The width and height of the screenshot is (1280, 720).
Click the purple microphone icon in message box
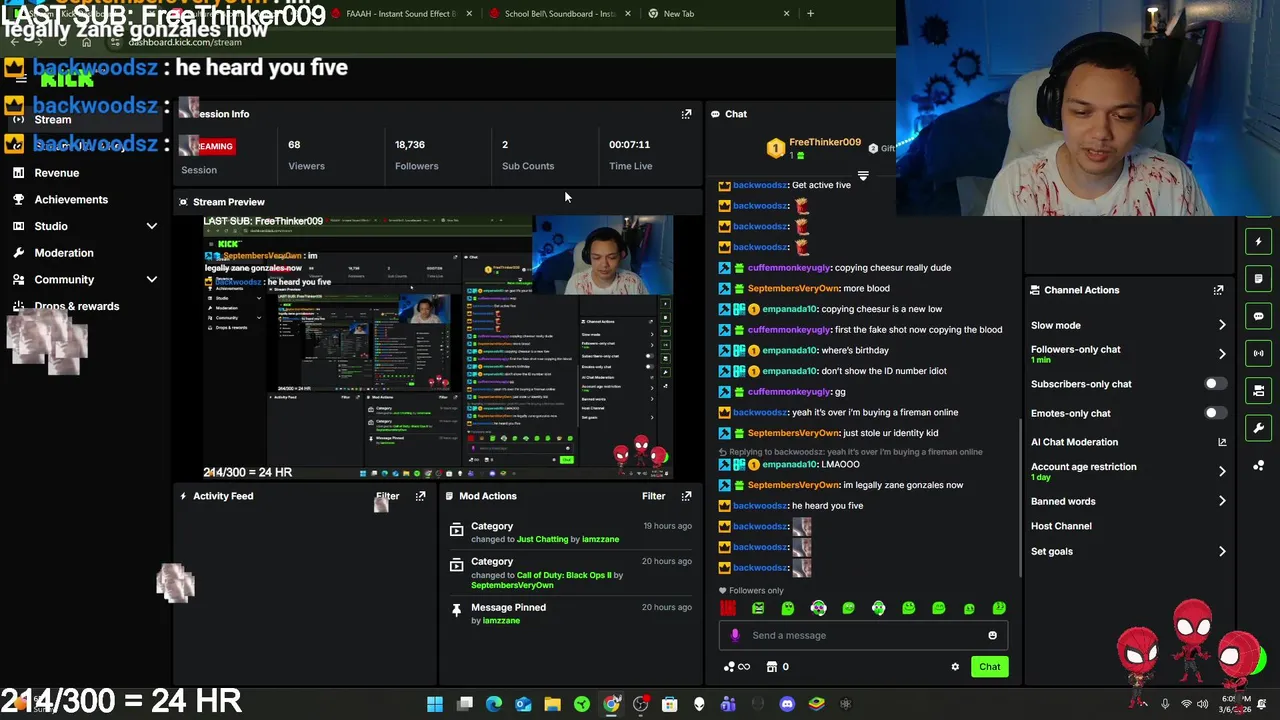click(x=735, y=635)
